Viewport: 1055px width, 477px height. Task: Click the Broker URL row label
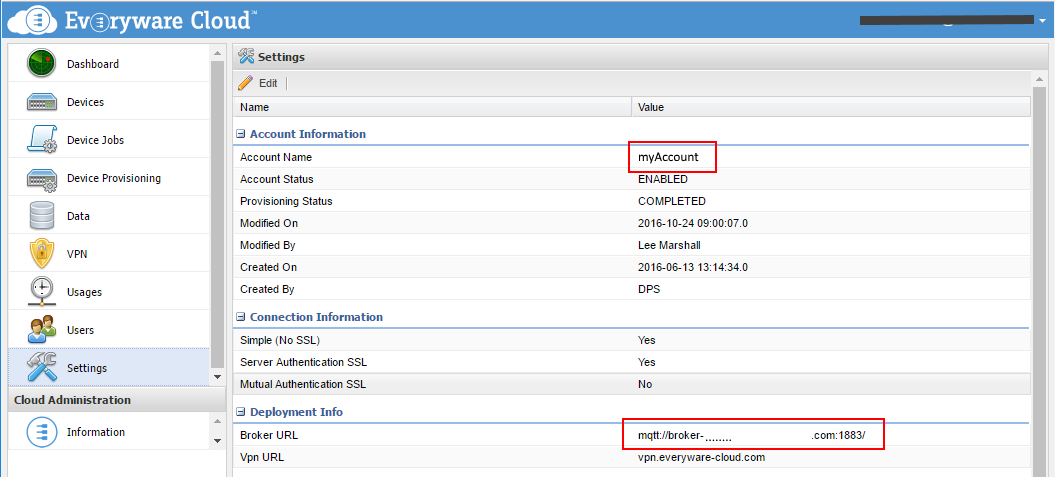268,435
